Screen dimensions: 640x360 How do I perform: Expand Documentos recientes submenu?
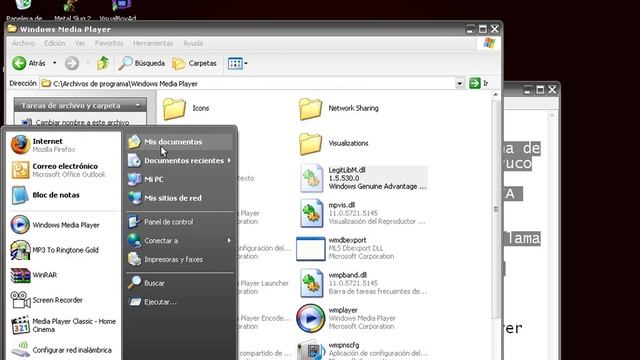(x=180, y=160)
